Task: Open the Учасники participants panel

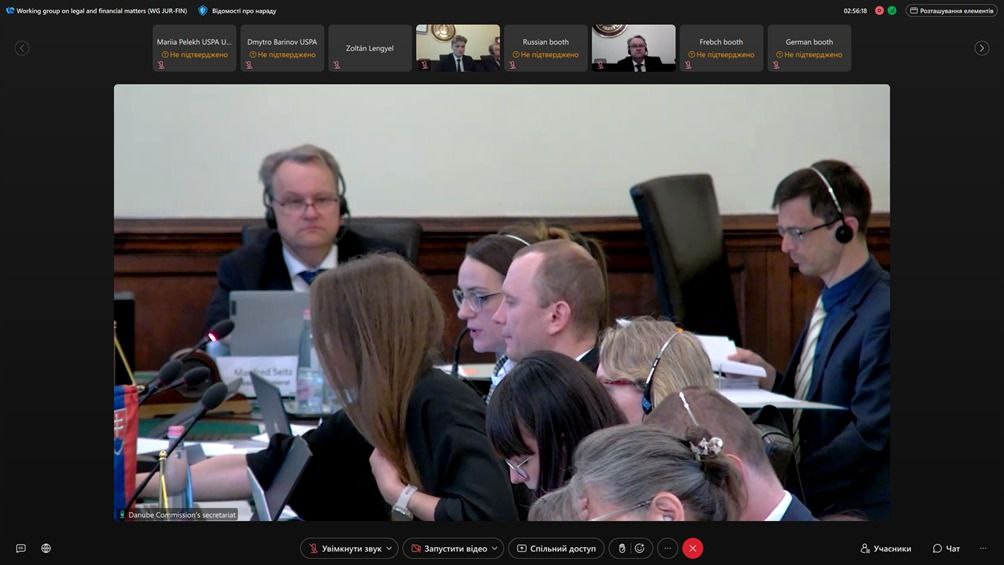Action: pyautogui.click(x=885, y=548)
